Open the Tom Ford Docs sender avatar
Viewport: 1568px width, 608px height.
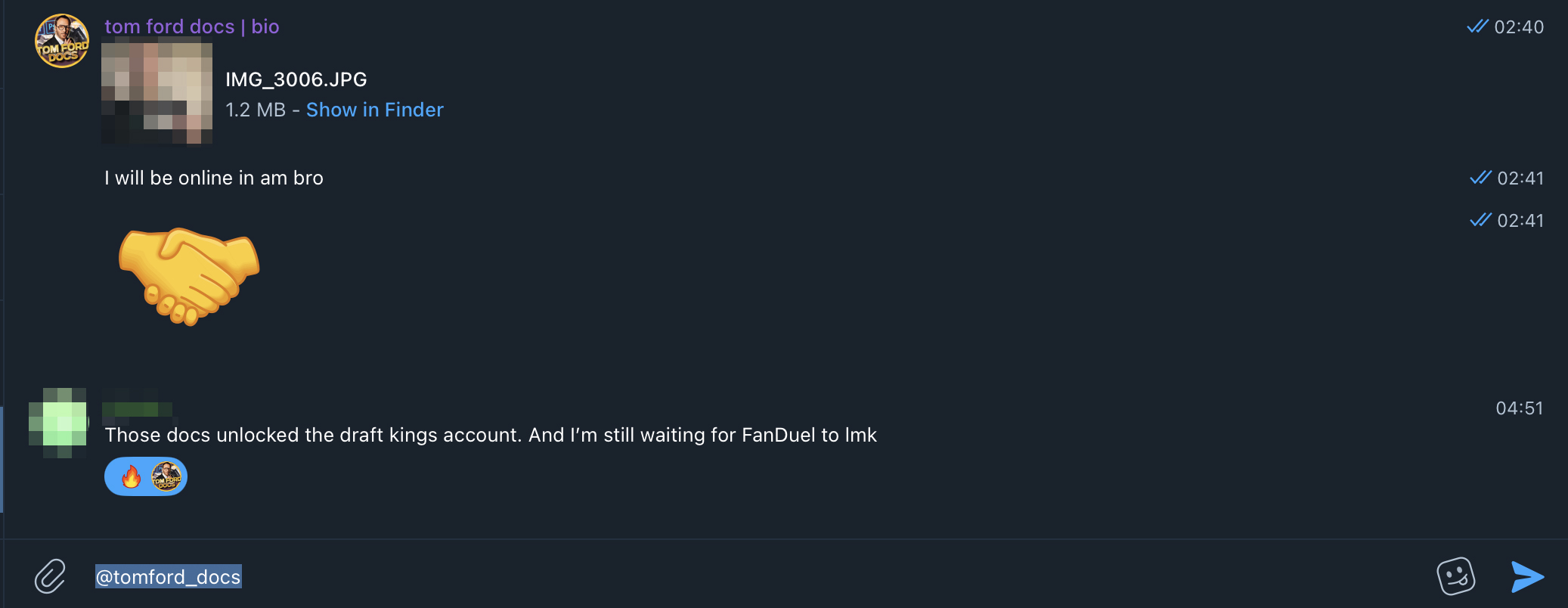click(x=62, y=41)
